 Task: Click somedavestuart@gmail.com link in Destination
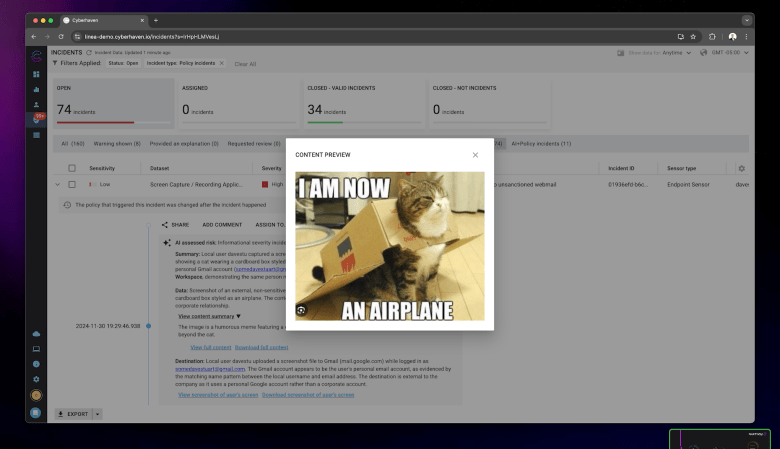[210, 369]
